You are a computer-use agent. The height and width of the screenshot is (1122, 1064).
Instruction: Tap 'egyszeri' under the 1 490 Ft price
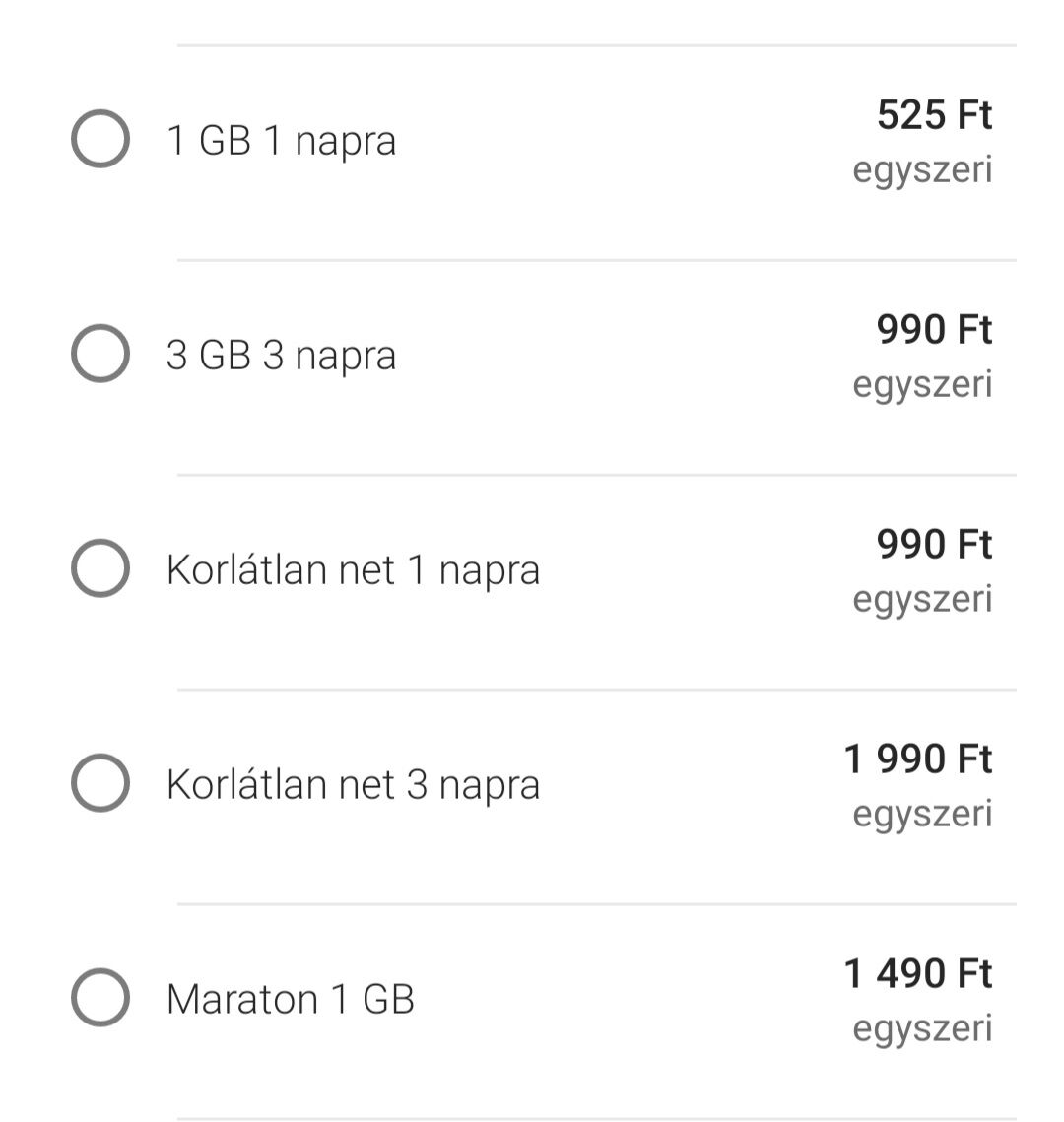pyautogui.click(x=922, y=1030)
